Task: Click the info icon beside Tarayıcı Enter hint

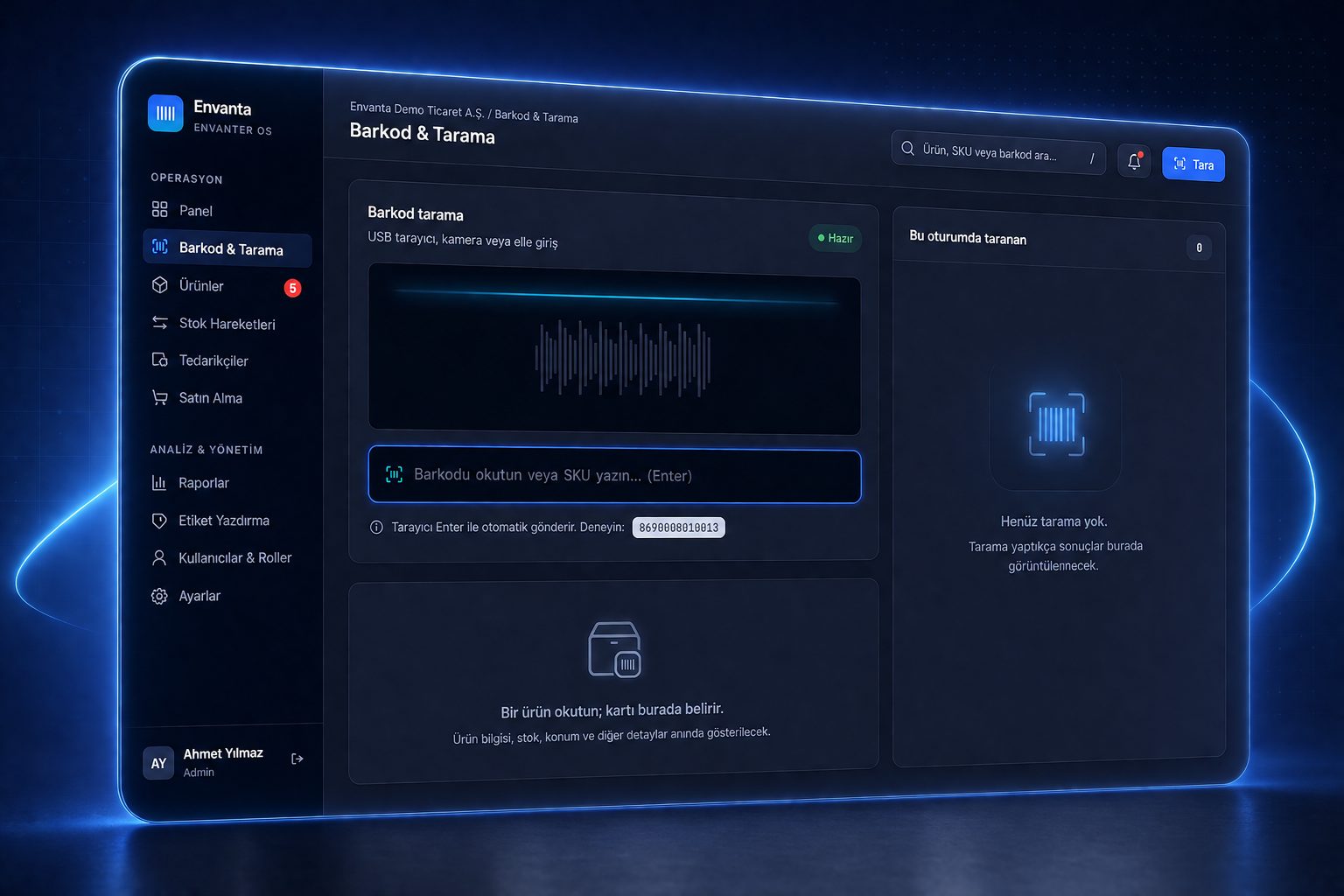Action: point(376,528)
